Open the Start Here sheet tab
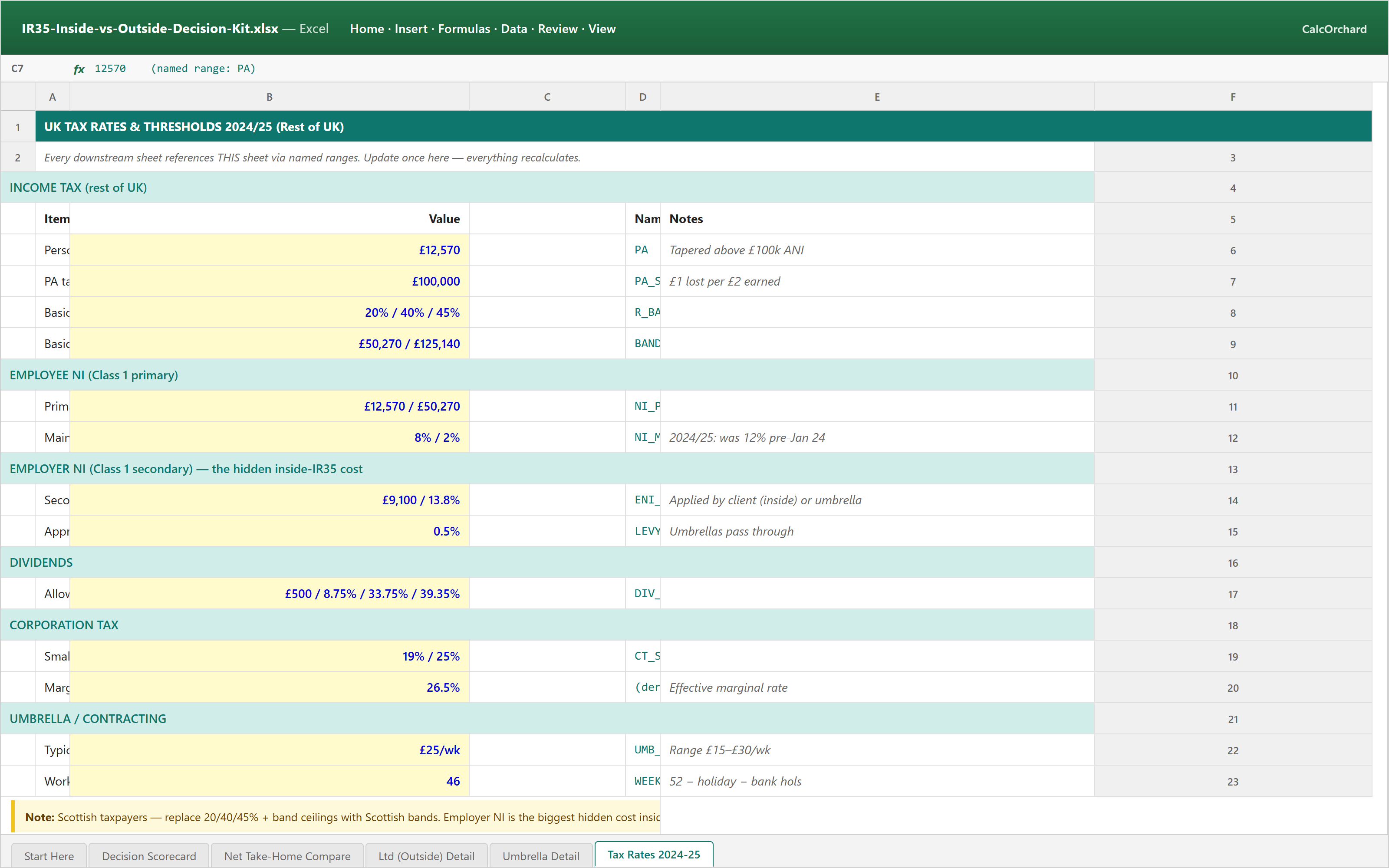The image size is (1389, 868). [x=49, y=855]
